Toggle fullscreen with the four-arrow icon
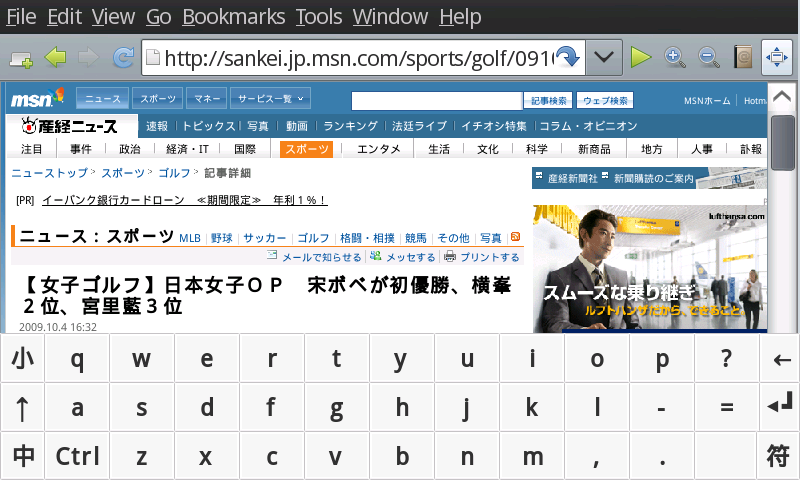Screen dimensions: 800x480 pos(777,57)
